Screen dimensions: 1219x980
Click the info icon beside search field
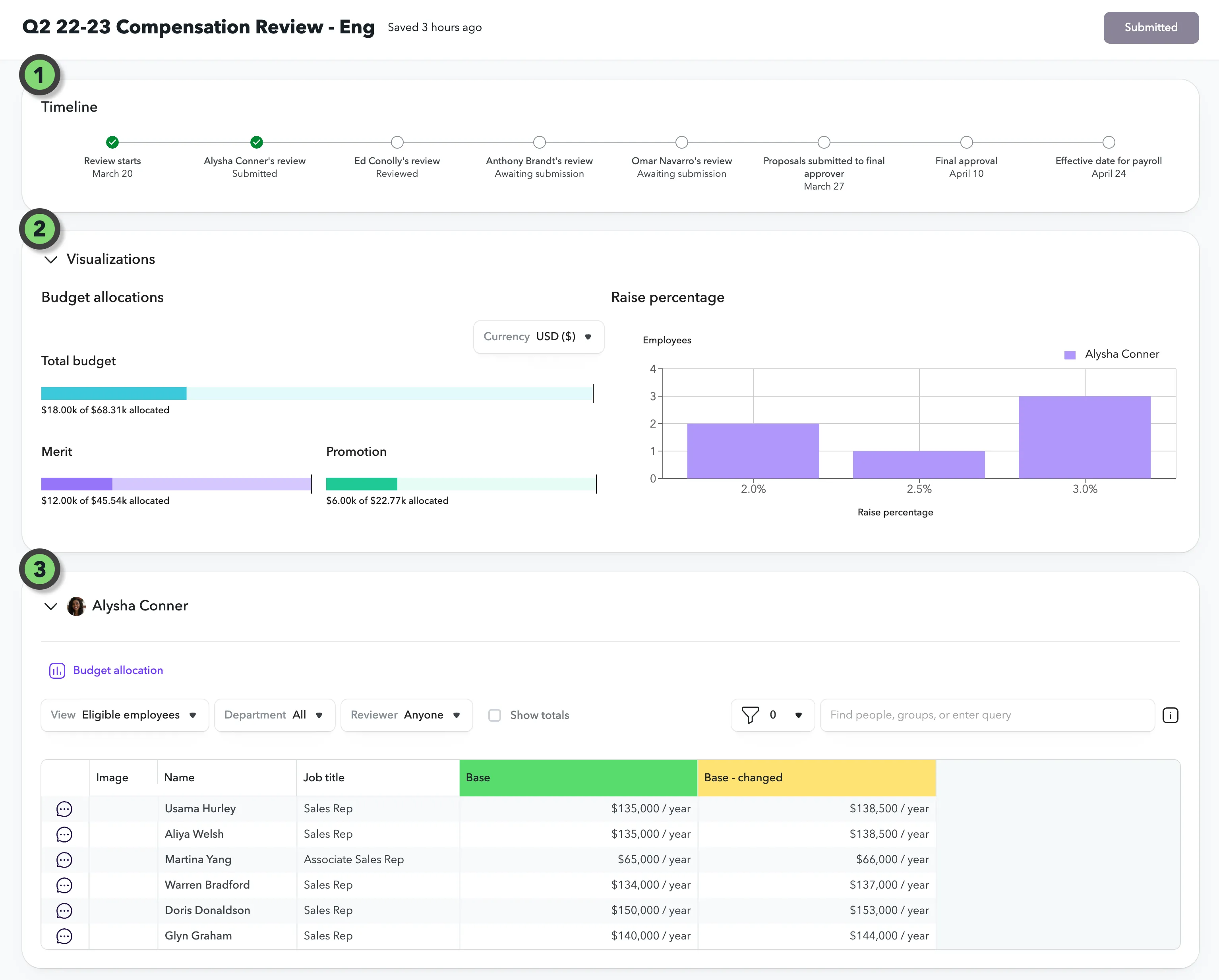coord(1171,715)
